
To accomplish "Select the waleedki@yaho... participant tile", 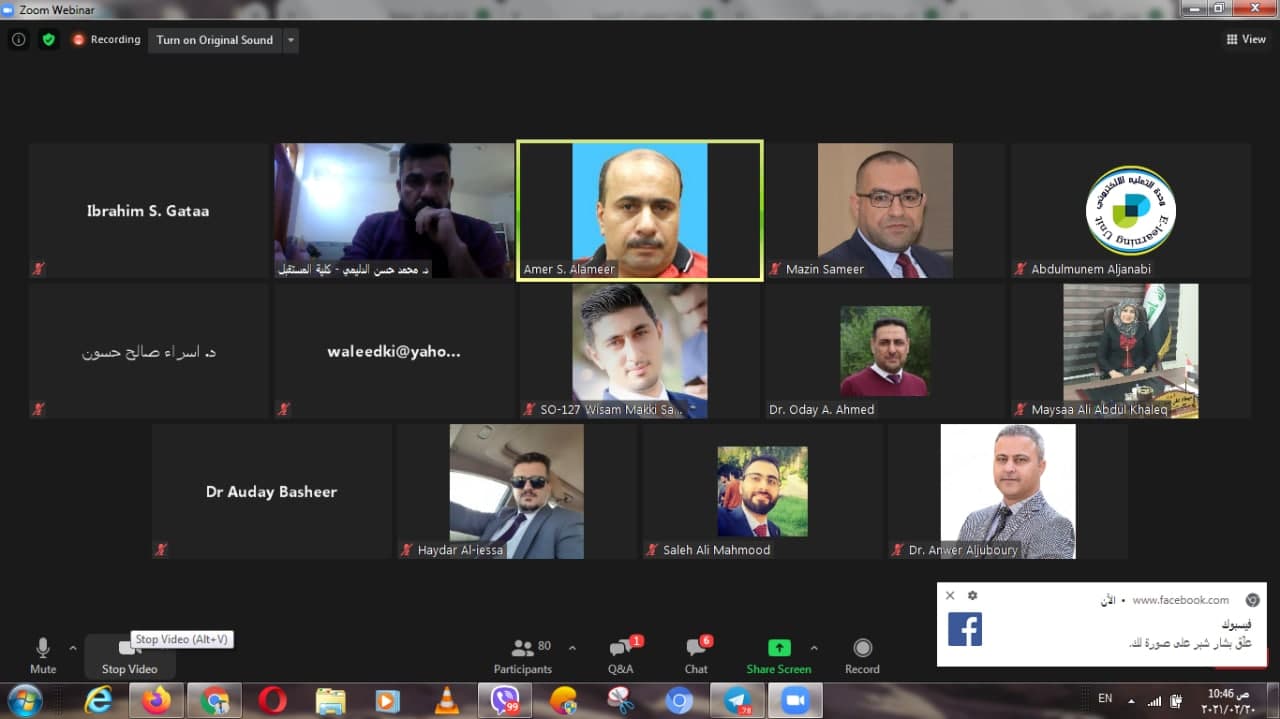I will pyautogui.click(x=394, y=351).
